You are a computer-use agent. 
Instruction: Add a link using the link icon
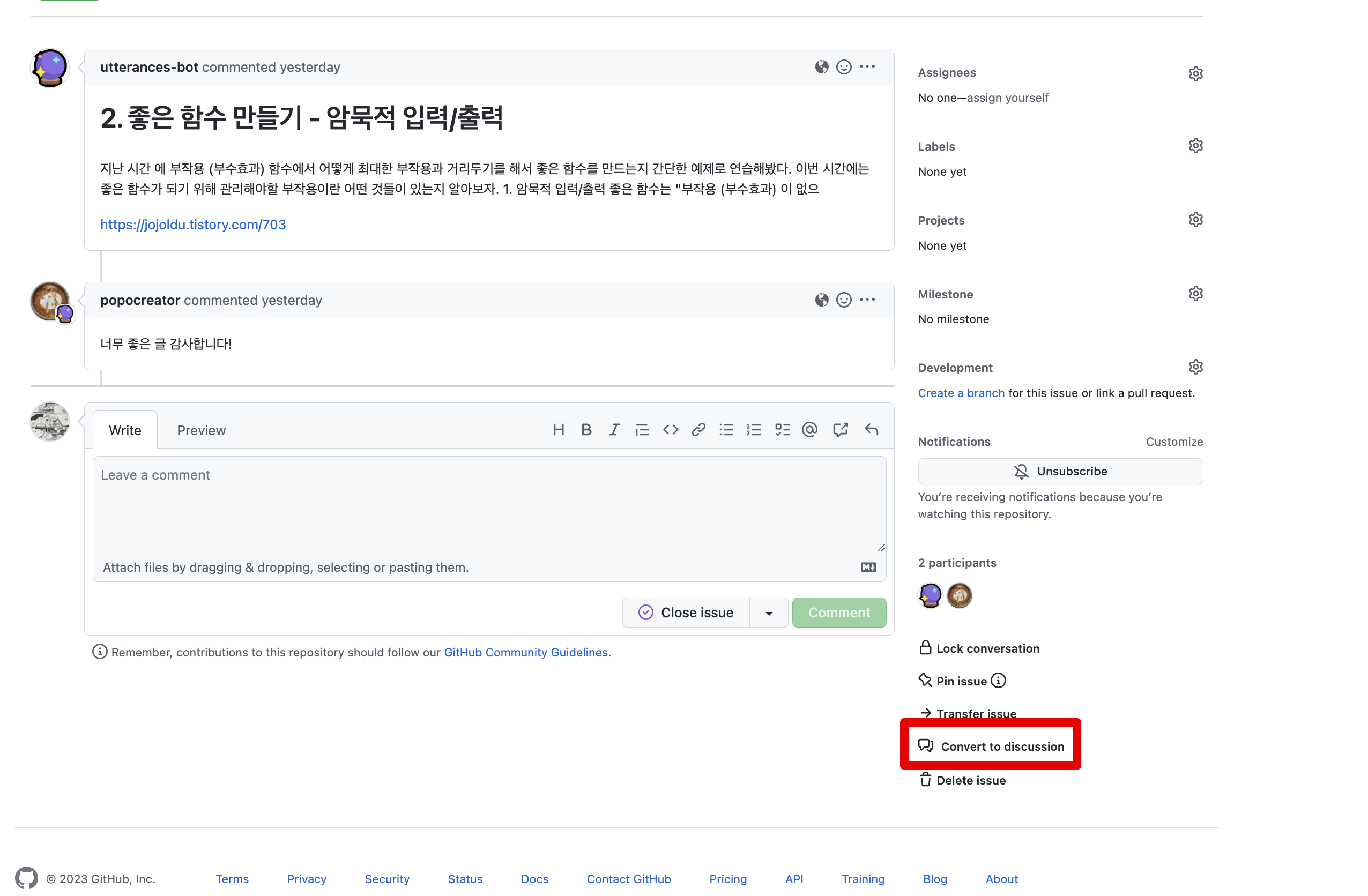click(698, 430)
